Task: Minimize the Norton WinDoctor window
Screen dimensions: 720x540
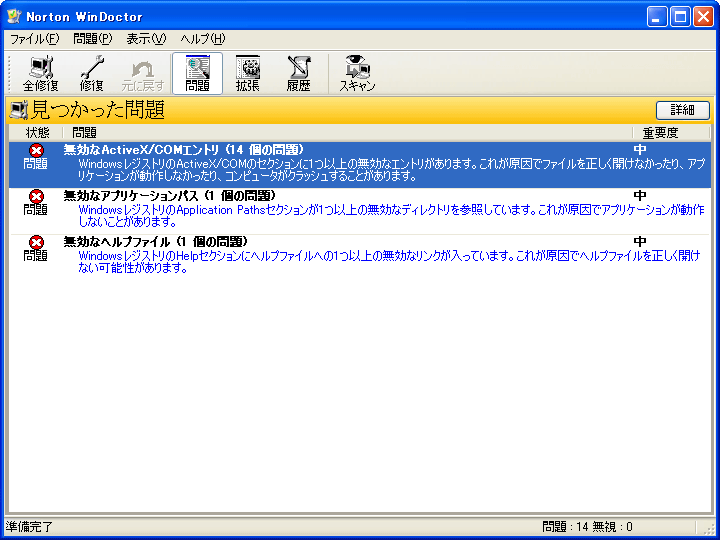Action: tap(657, 17)
